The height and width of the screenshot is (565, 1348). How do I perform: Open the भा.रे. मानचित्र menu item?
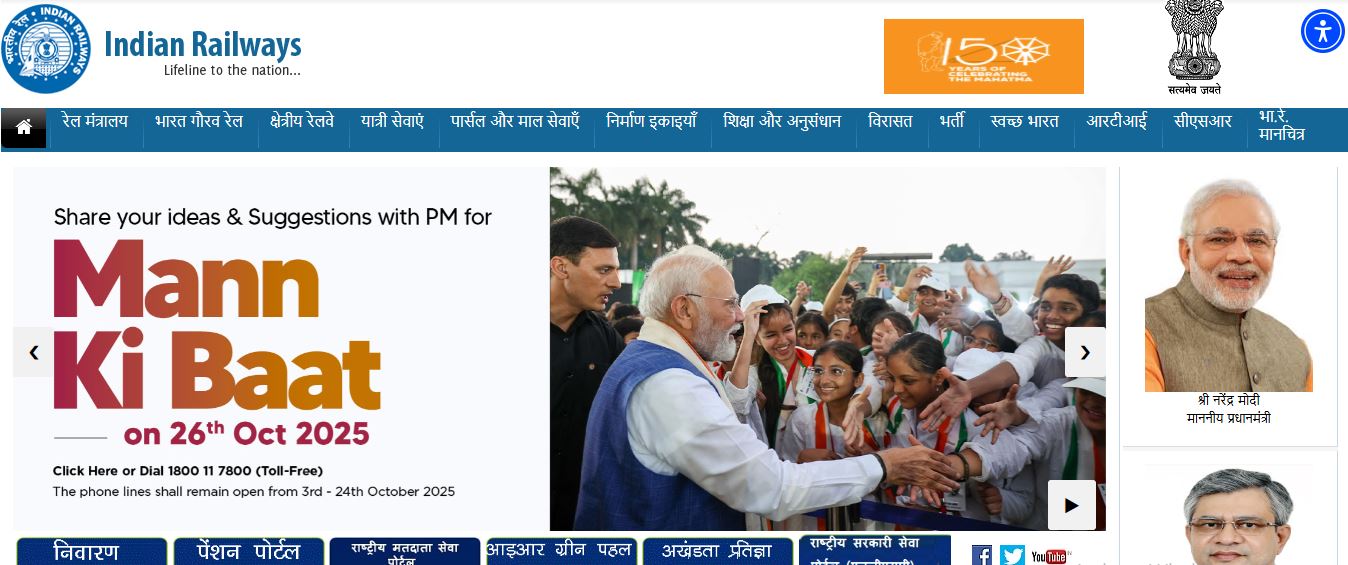point(1281,127)
